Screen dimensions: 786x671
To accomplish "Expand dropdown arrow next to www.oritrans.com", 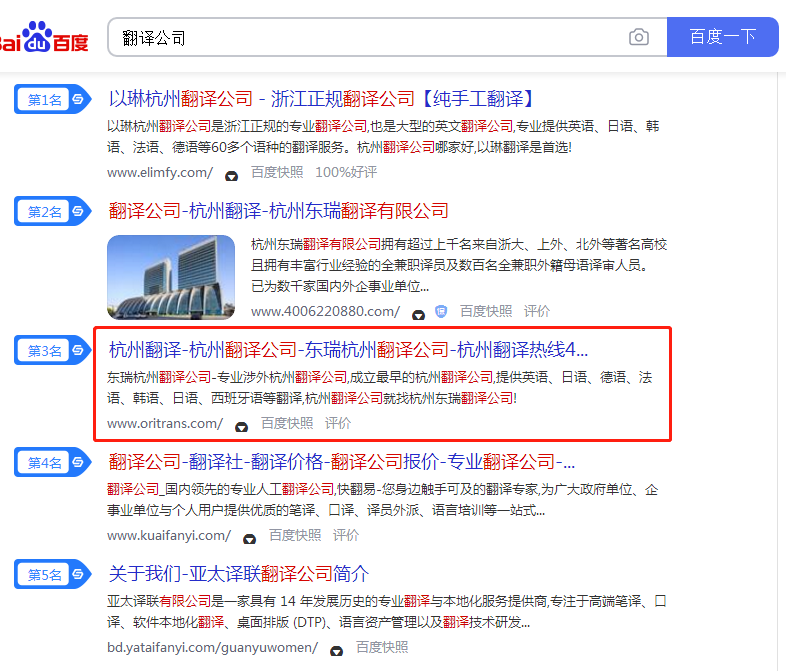I will 242,426.
